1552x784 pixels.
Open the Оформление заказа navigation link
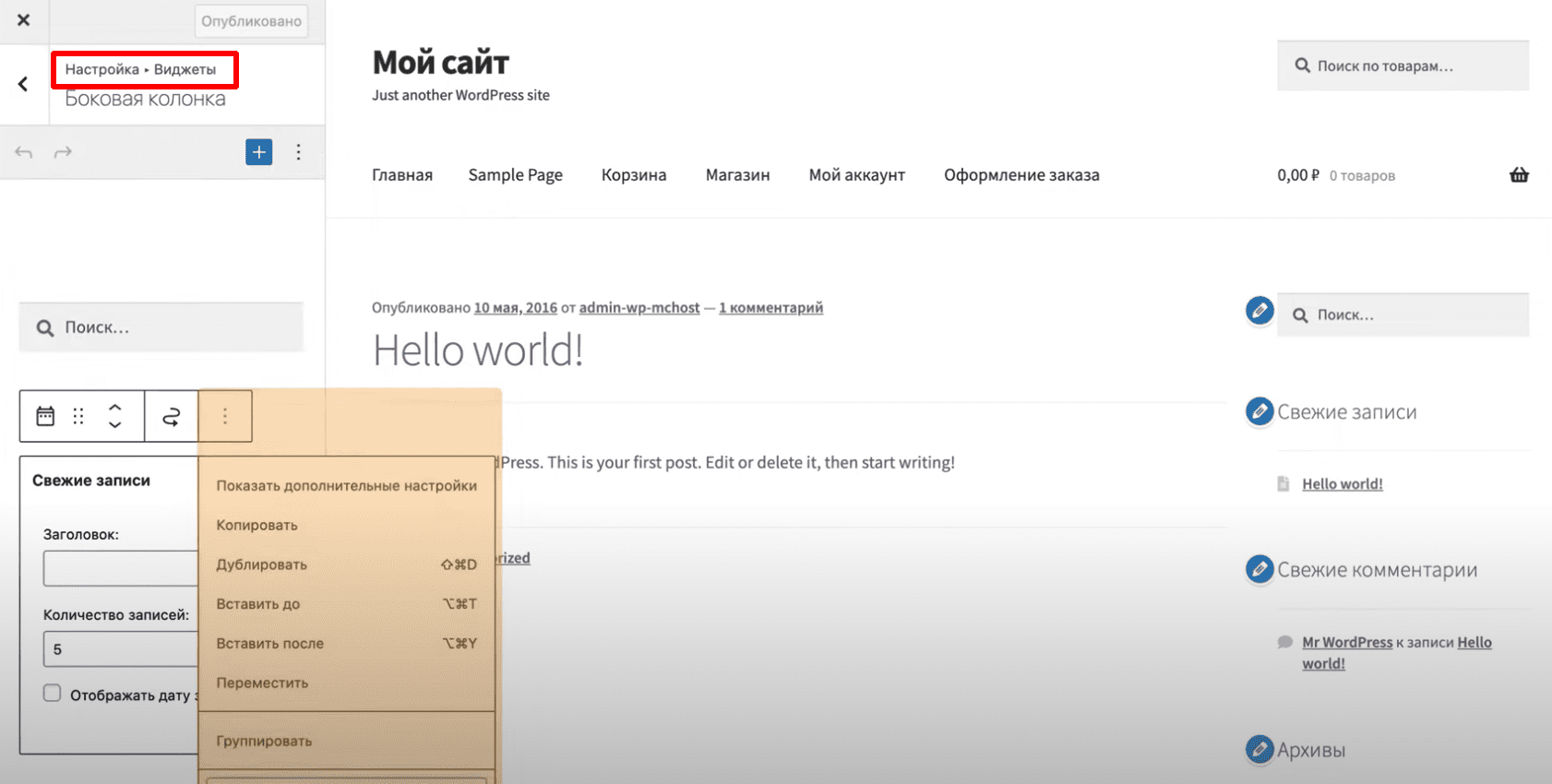(1021, 175)
